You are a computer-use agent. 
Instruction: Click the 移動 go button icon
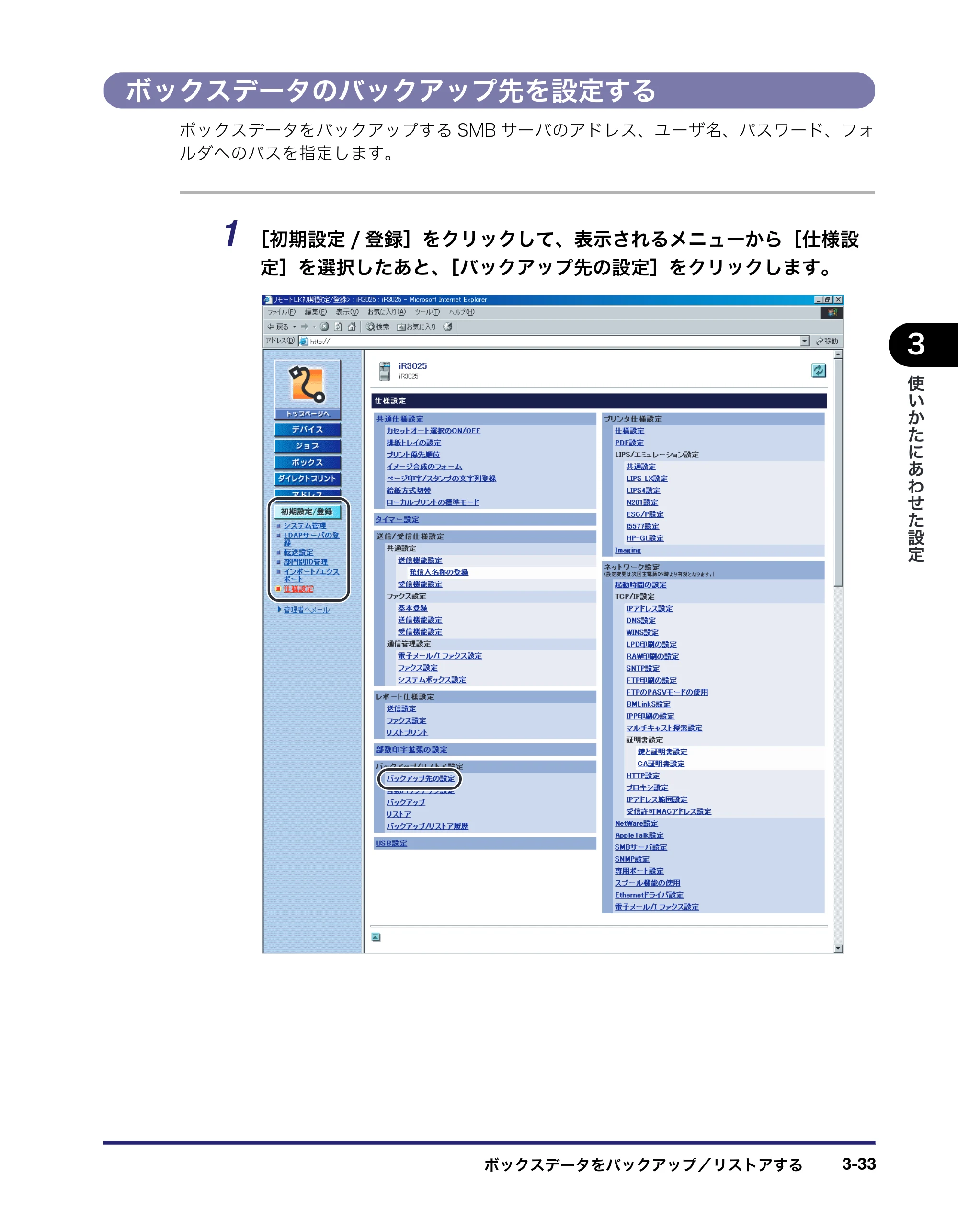pos(827,341)
